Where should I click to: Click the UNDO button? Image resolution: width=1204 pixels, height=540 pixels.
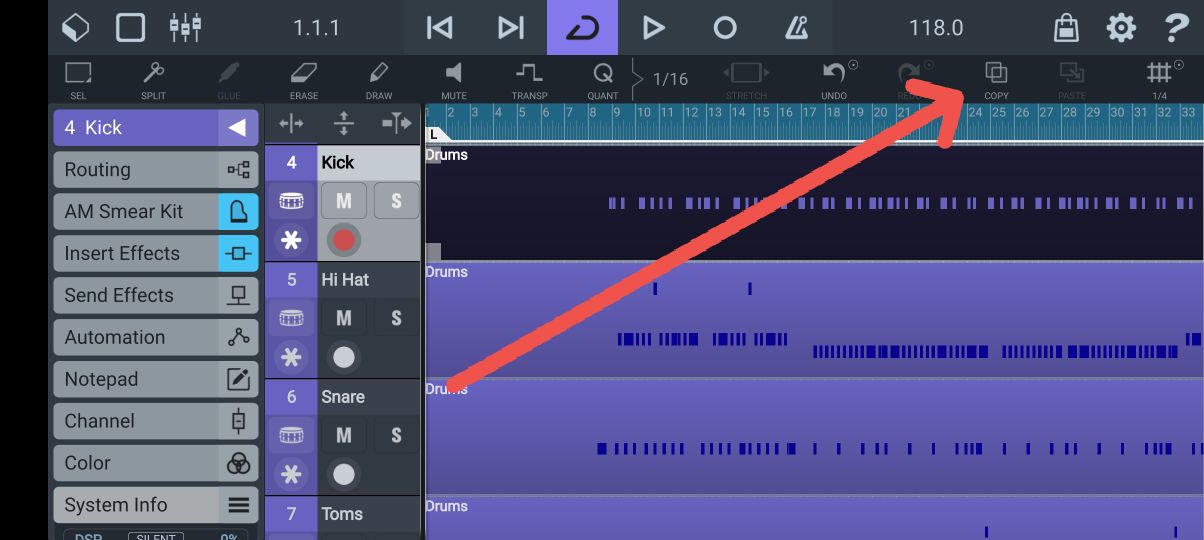click(835, 79)
